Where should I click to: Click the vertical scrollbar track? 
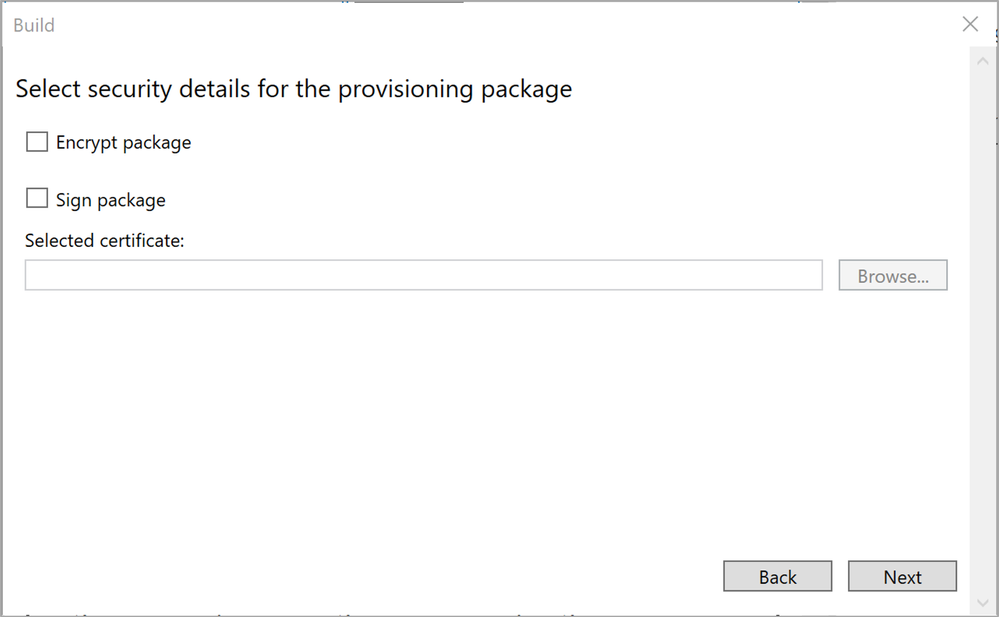click(983, 330)
